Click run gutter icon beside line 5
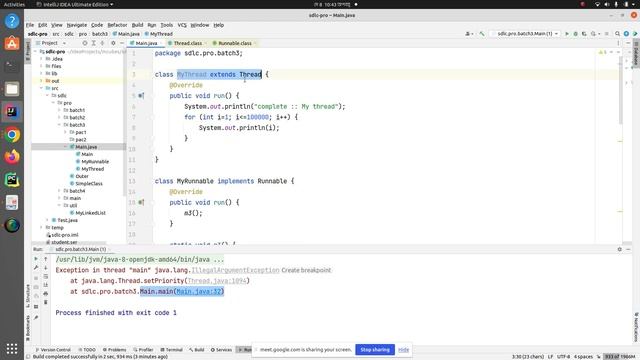The height and width of the screenshot is (360, 640). tap(141, 96)
